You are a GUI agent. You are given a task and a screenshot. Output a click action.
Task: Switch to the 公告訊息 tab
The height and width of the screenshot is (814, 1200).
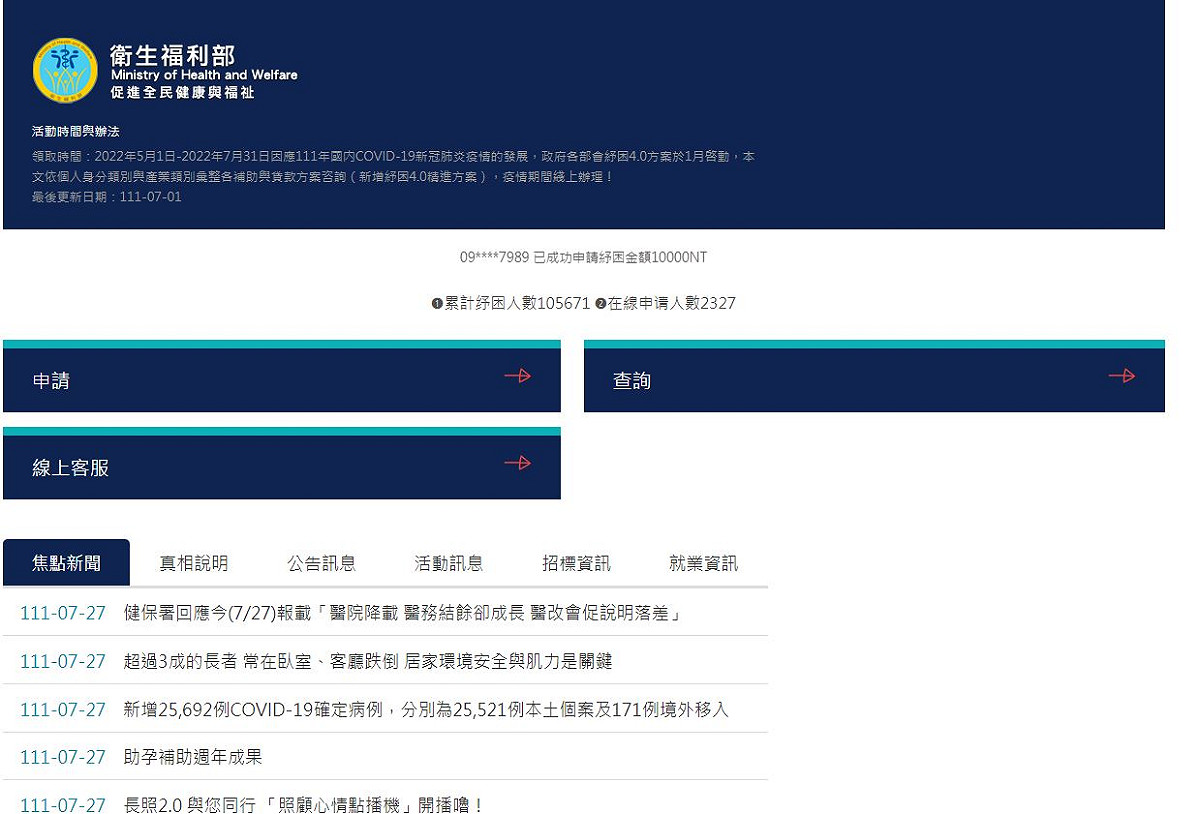(321, 563)
